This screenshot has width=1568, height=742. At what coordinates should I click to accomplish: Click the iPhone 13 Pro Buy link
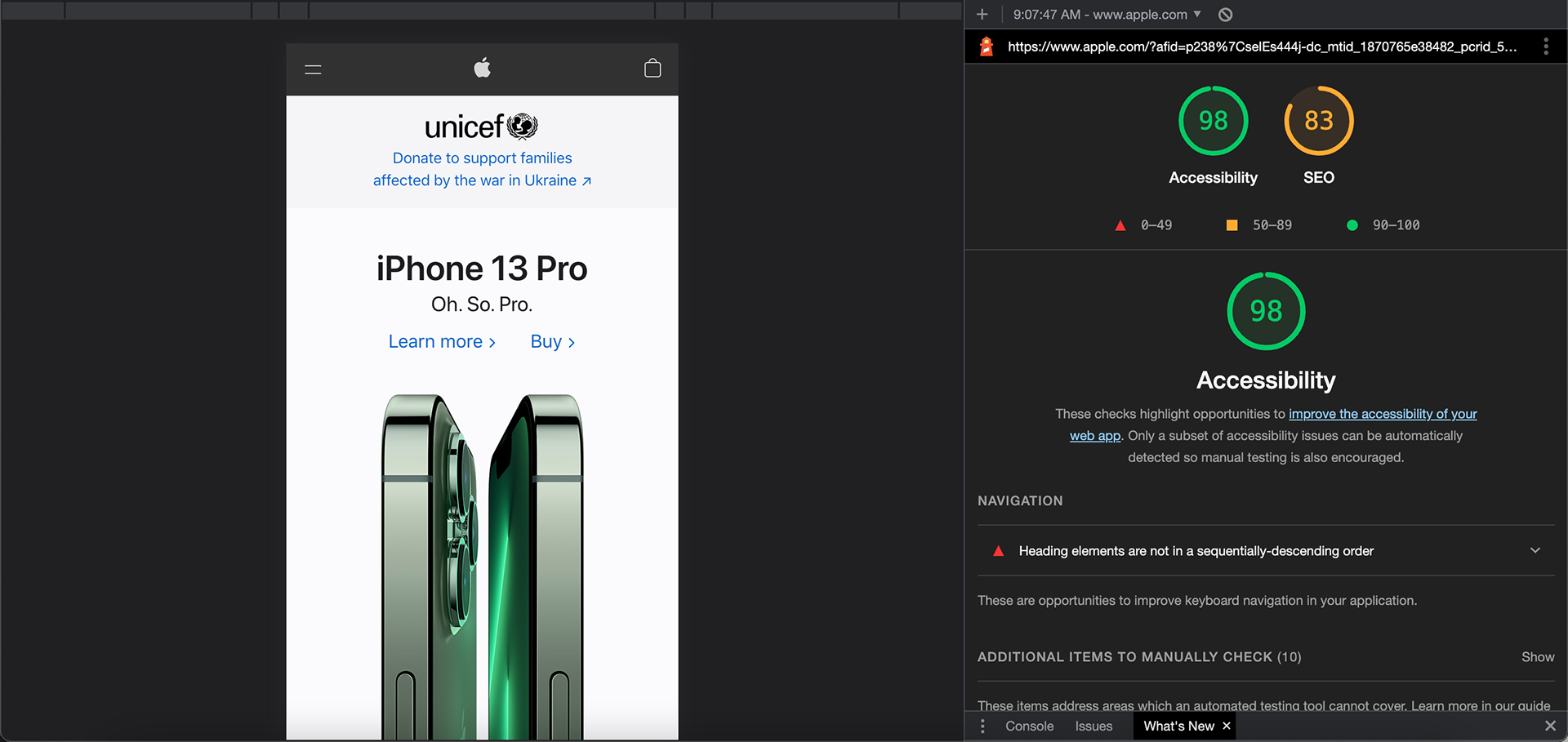(553, 342)
